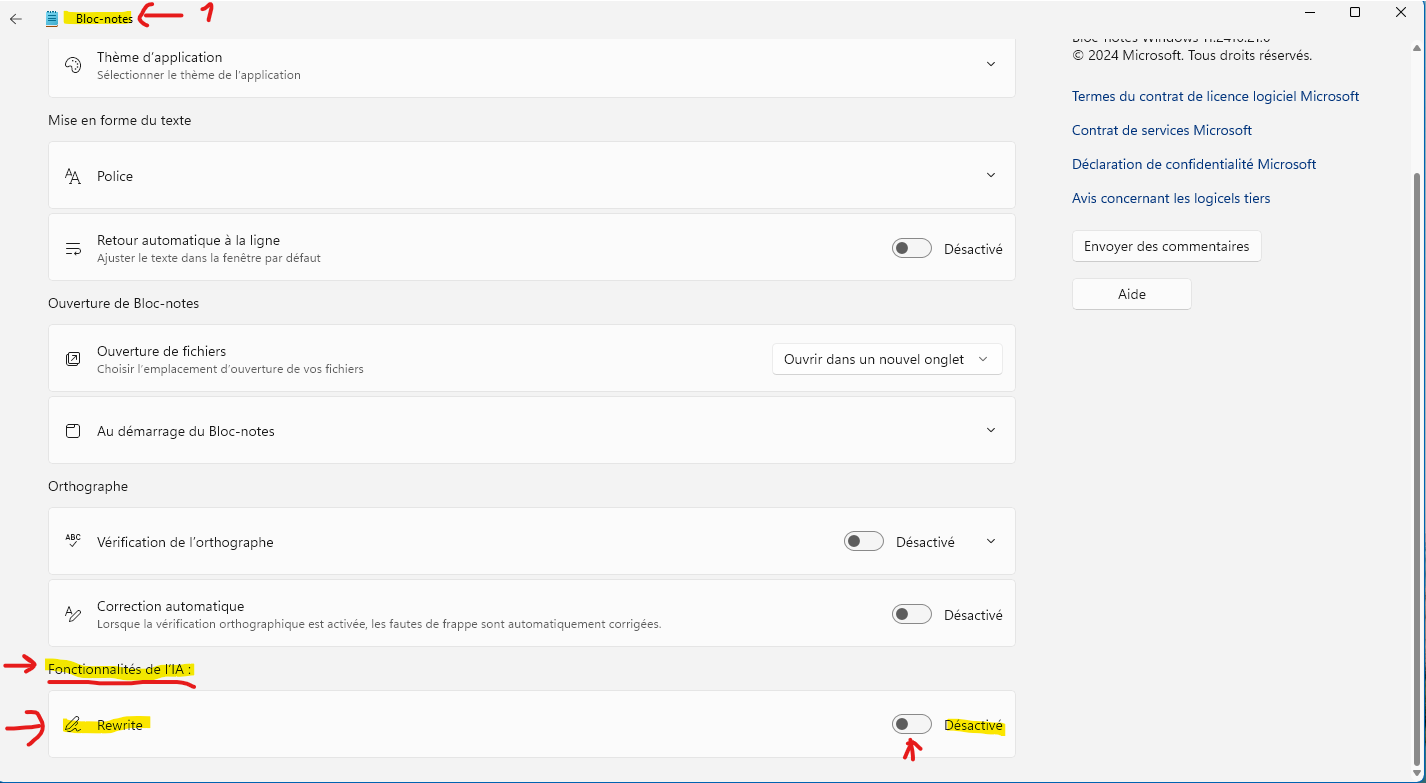Click the Rewrite label text
Viewport: 1426px width, 783px height.
119,725
